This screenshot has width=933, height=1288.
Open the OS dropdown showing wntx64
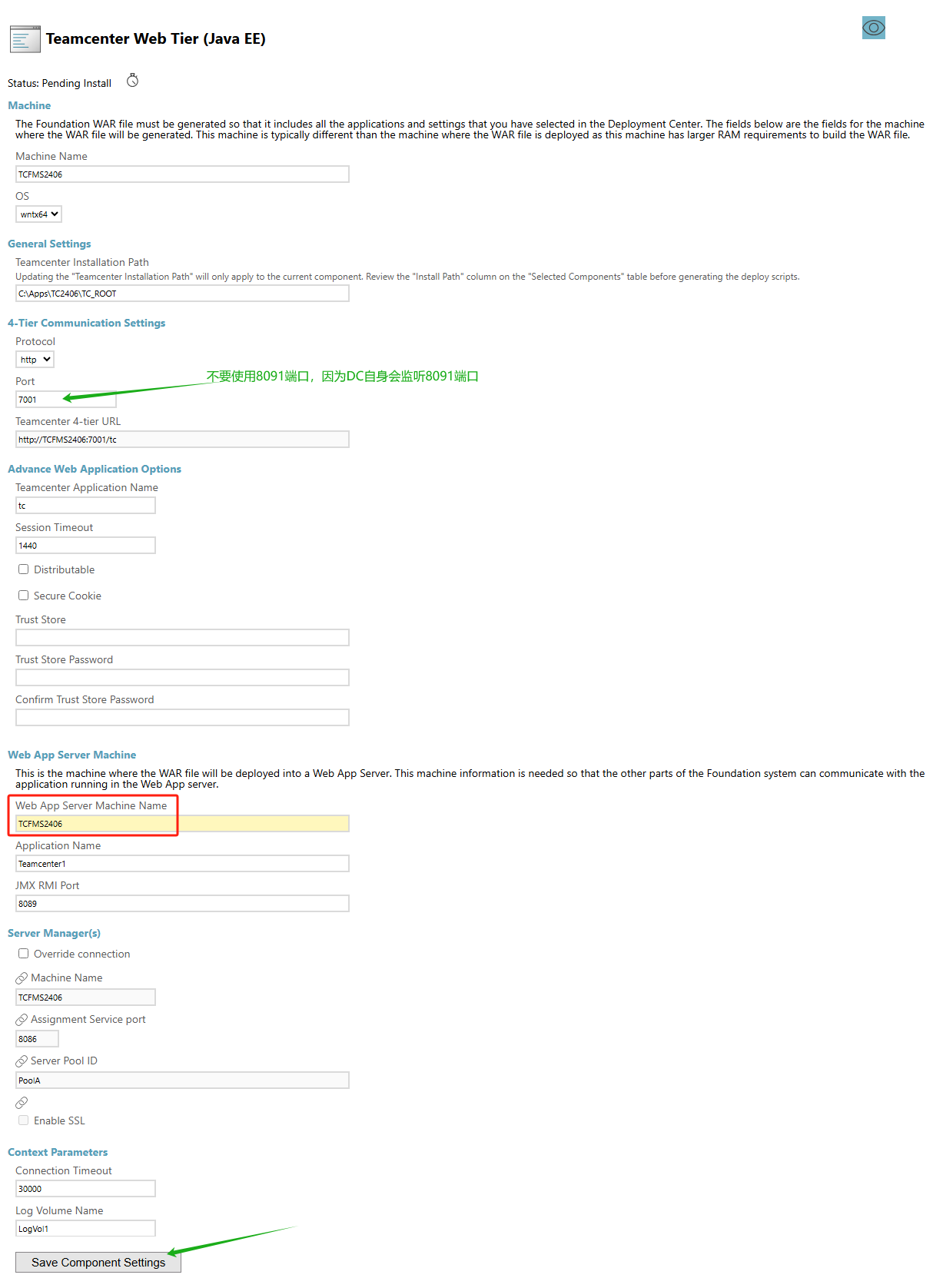point(38,214)
